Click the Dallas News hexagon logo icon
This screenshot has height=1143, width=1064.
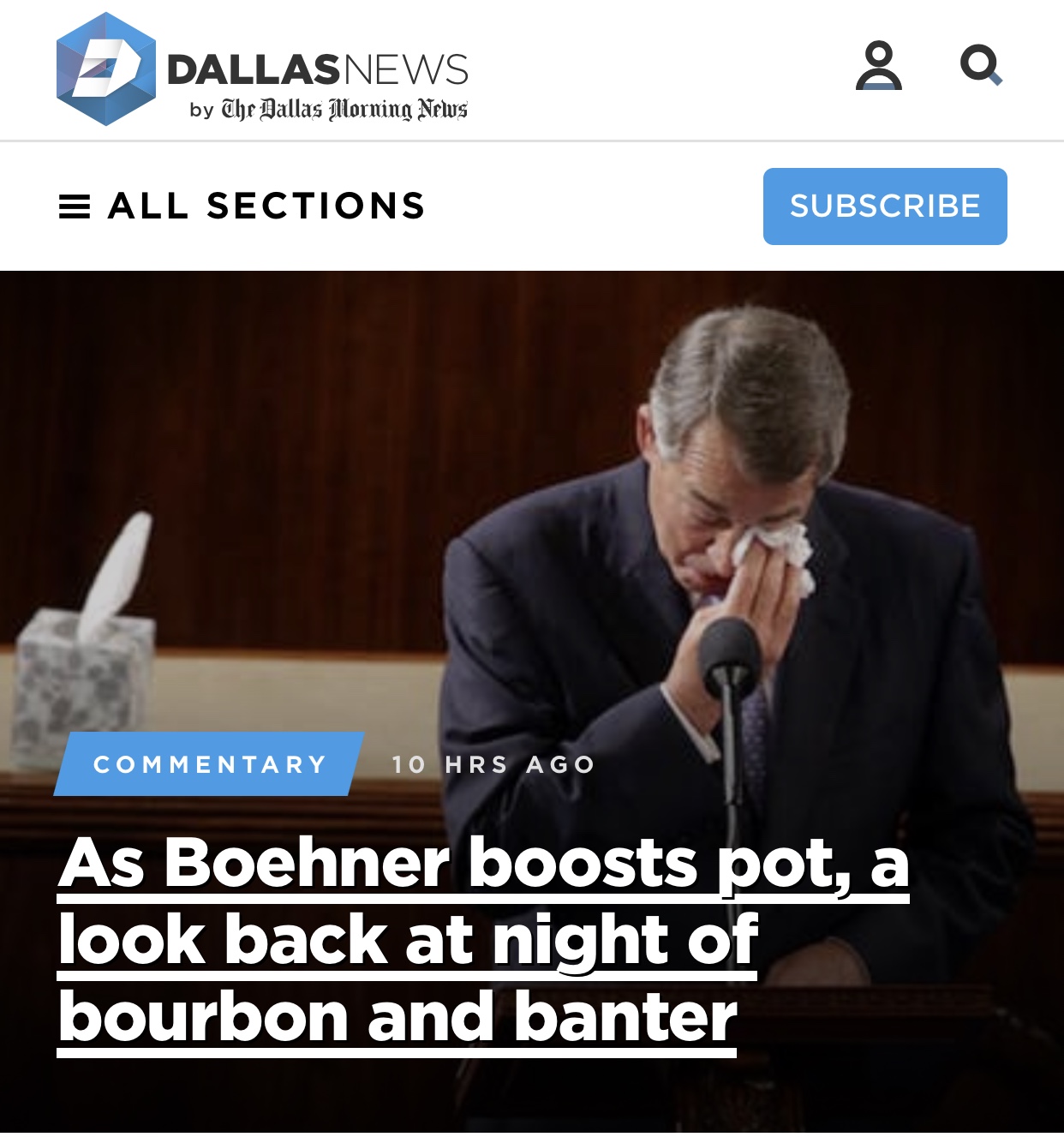click(x=106, y=69)
